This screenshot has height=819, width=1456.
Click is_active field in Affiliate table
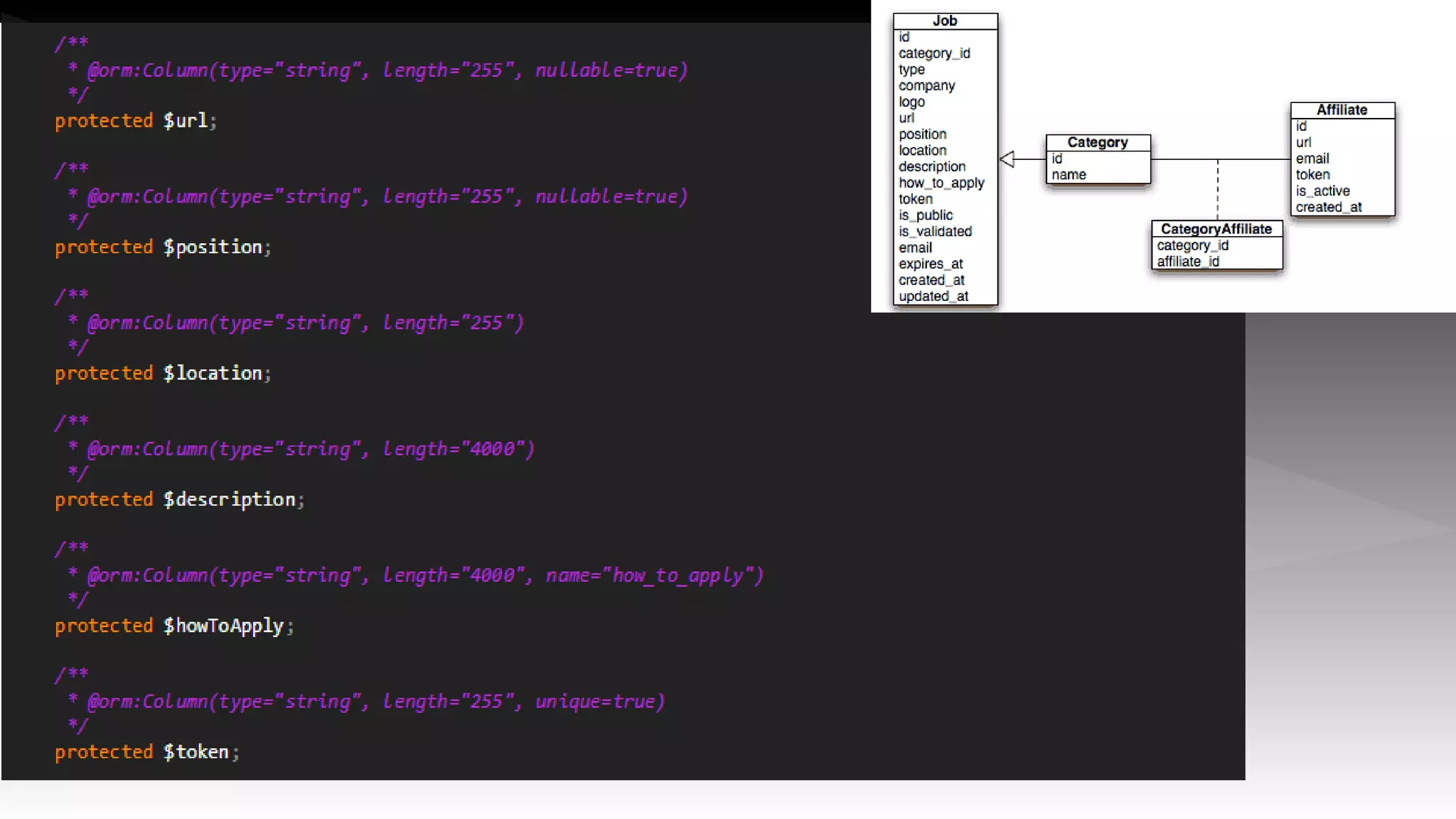pos(1322,191)
